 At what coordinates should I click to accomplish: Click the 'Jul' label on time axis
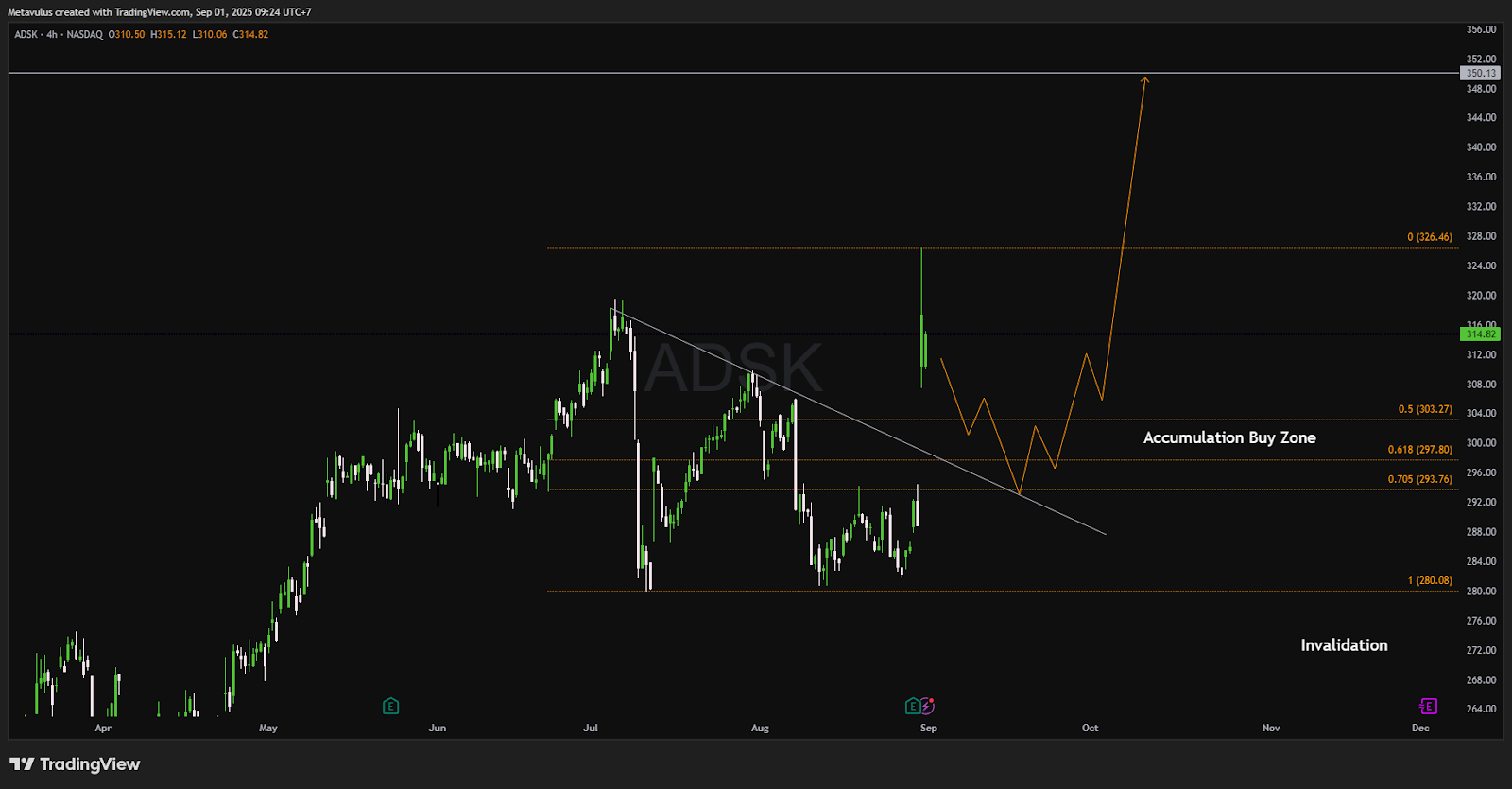(591, 728)
